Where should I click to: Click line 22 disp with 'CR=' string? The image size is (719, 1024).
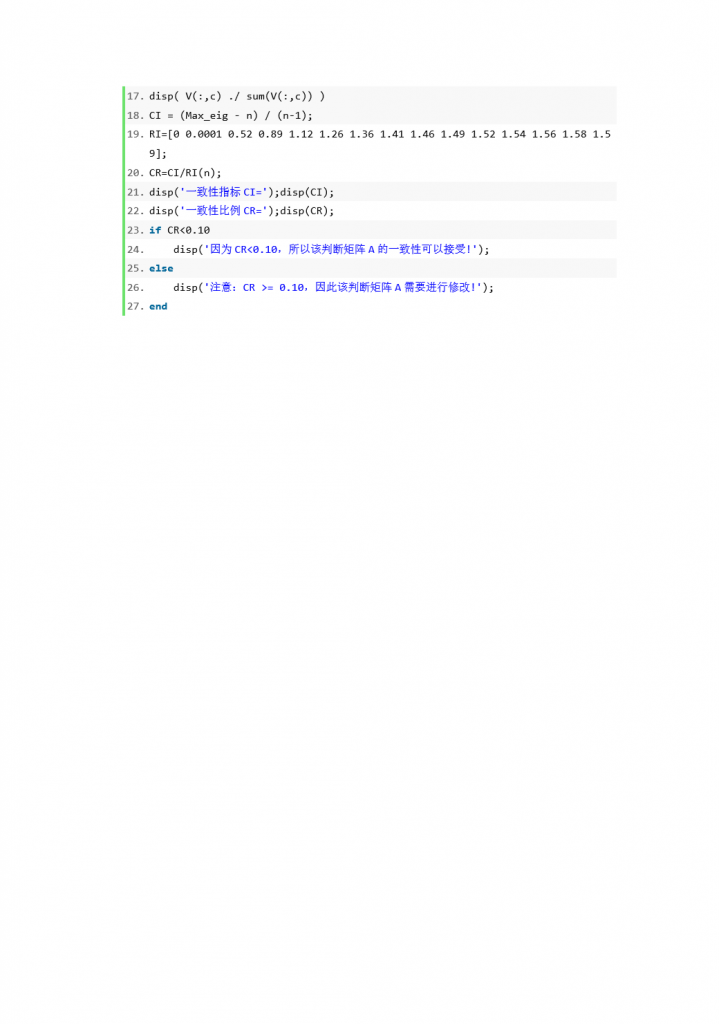[x=241, y=211]
